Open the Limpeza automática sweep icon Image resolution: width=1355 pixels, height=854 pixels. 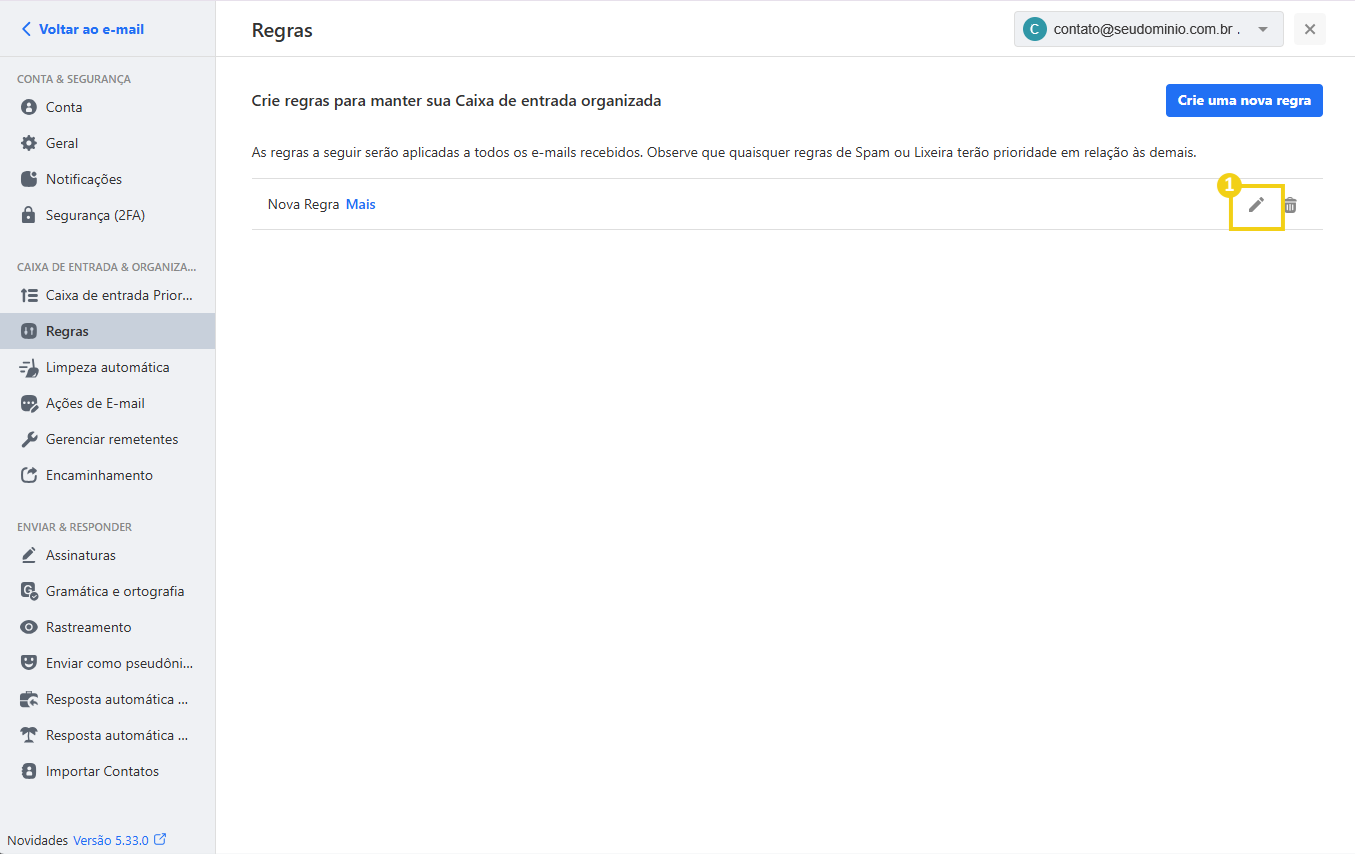[27, 367]
